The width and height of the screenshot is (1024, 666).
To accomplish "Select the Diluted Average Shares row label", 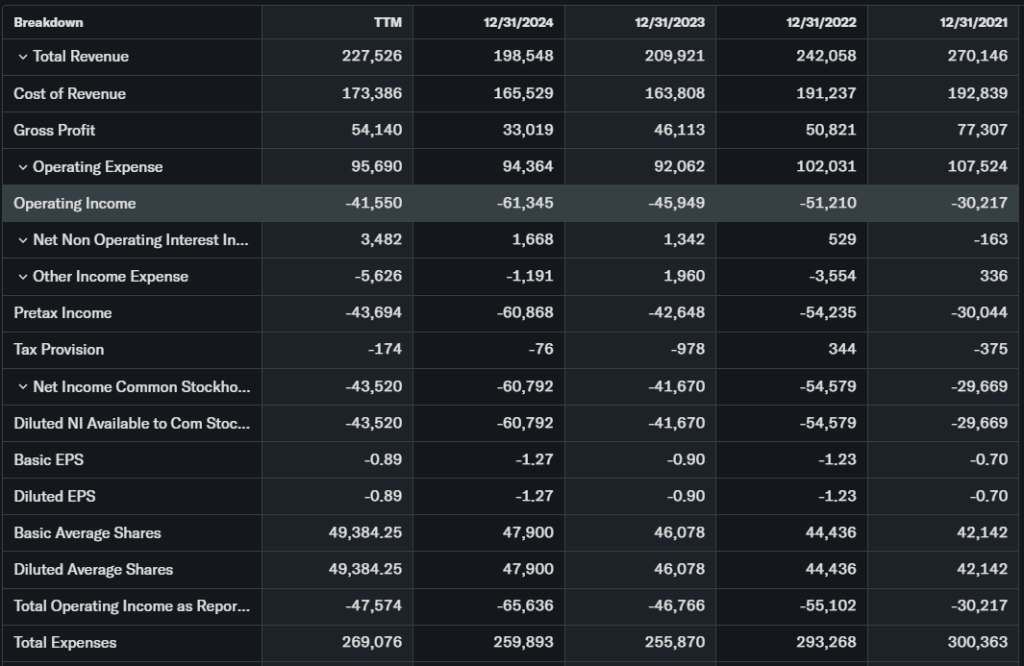I will click(x=93, y=570).
